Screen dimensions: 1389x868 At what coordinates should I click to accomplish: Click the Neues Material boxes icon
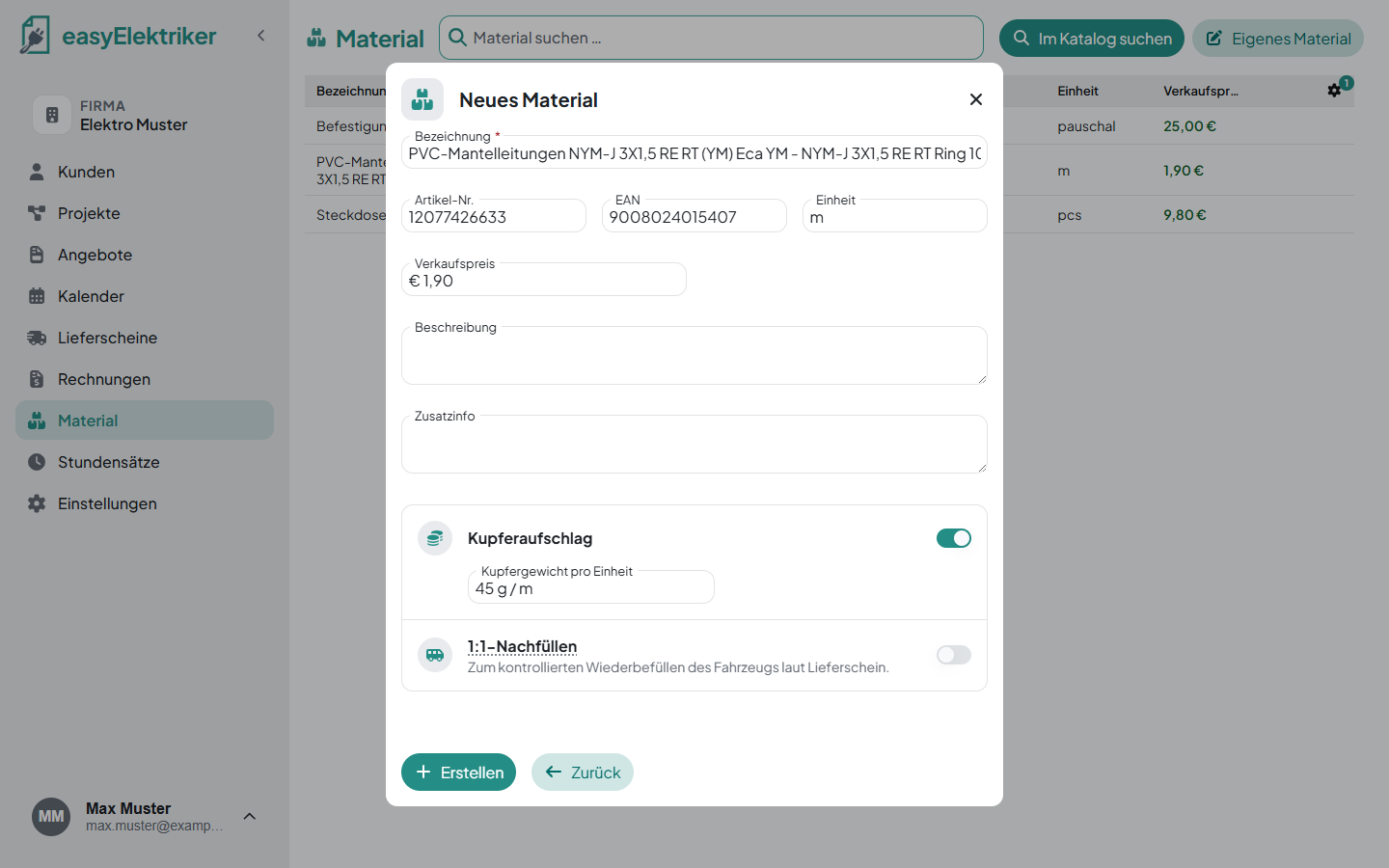click(x=422, y=99)
